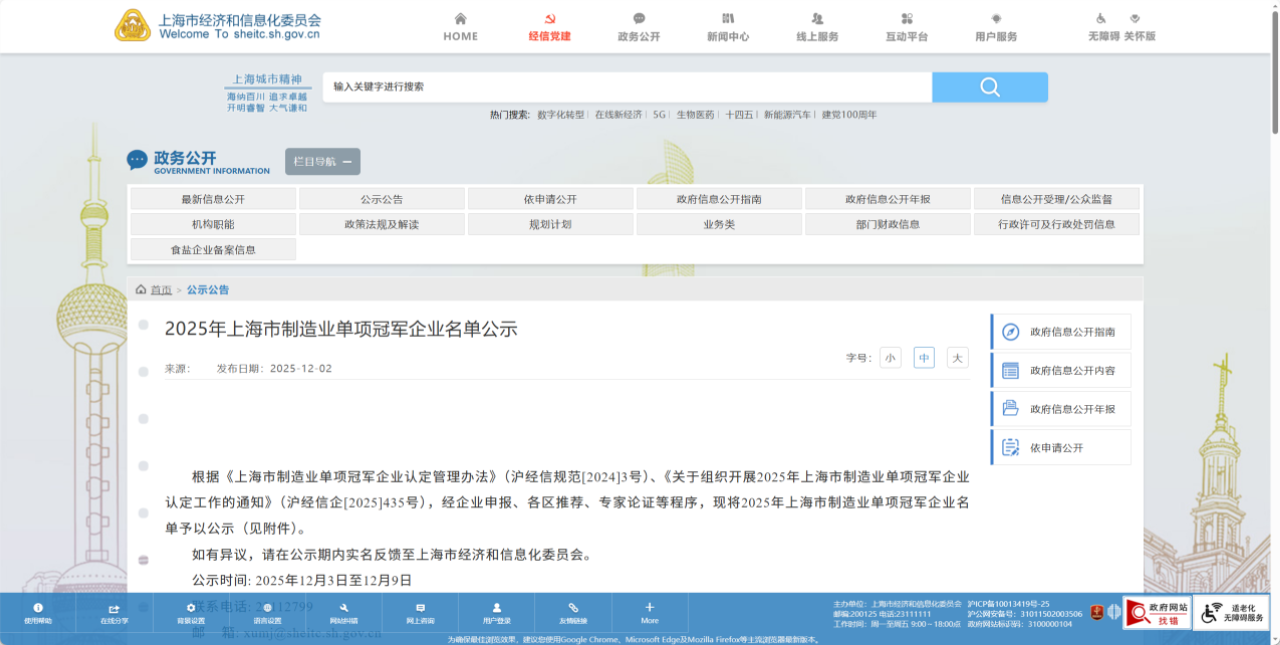The image size is (1280, 645).
Task: Set font size to 中
Action: click(x=924, y=358)
